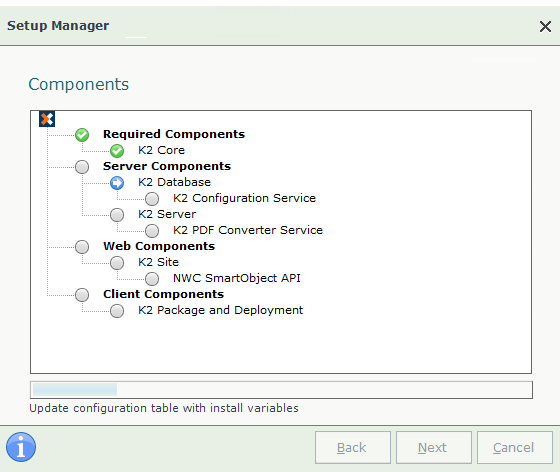The width and height of the screenshot is (560, 472).
Task: Close the Setup Manager window
Action: 545,26
